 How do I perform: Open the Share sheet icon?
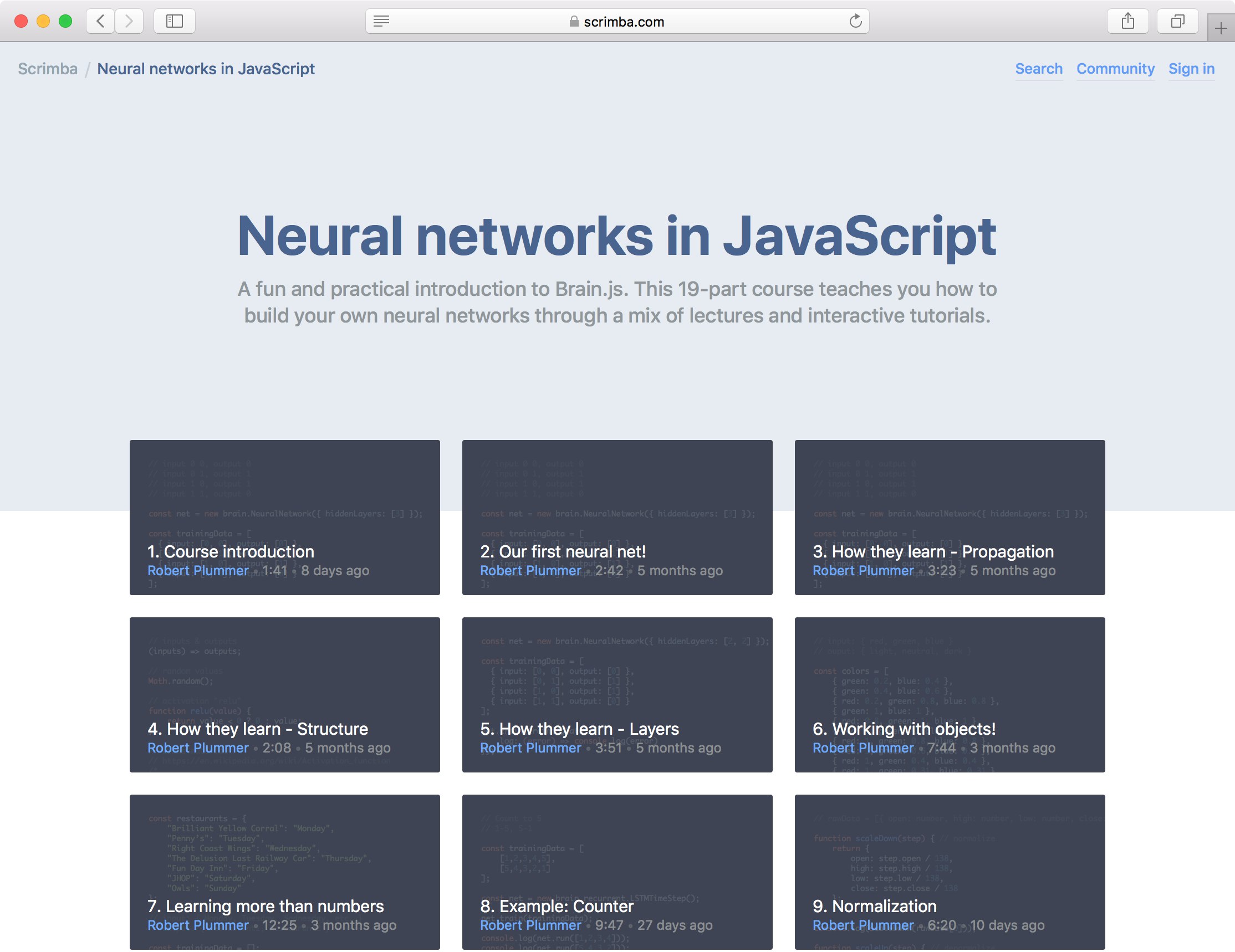click(x=1127, y=22)
